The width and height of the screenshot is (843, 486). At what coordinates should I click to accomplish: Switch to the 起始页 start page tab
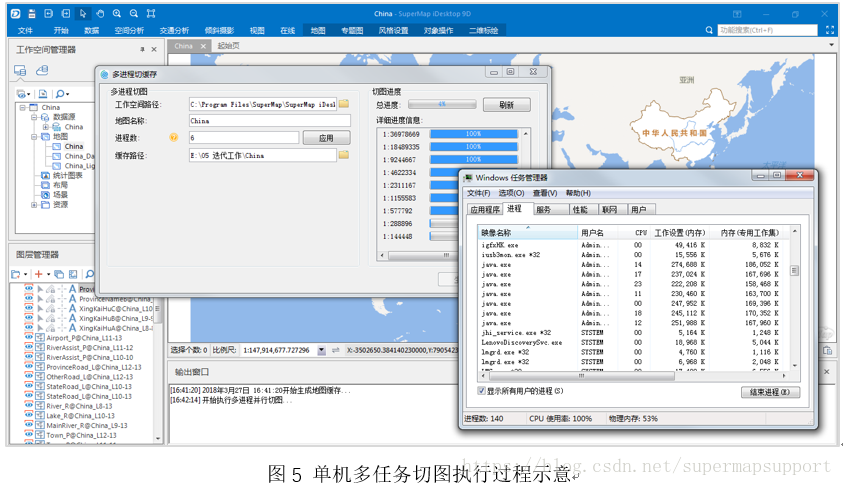click(x=228, y=46)
